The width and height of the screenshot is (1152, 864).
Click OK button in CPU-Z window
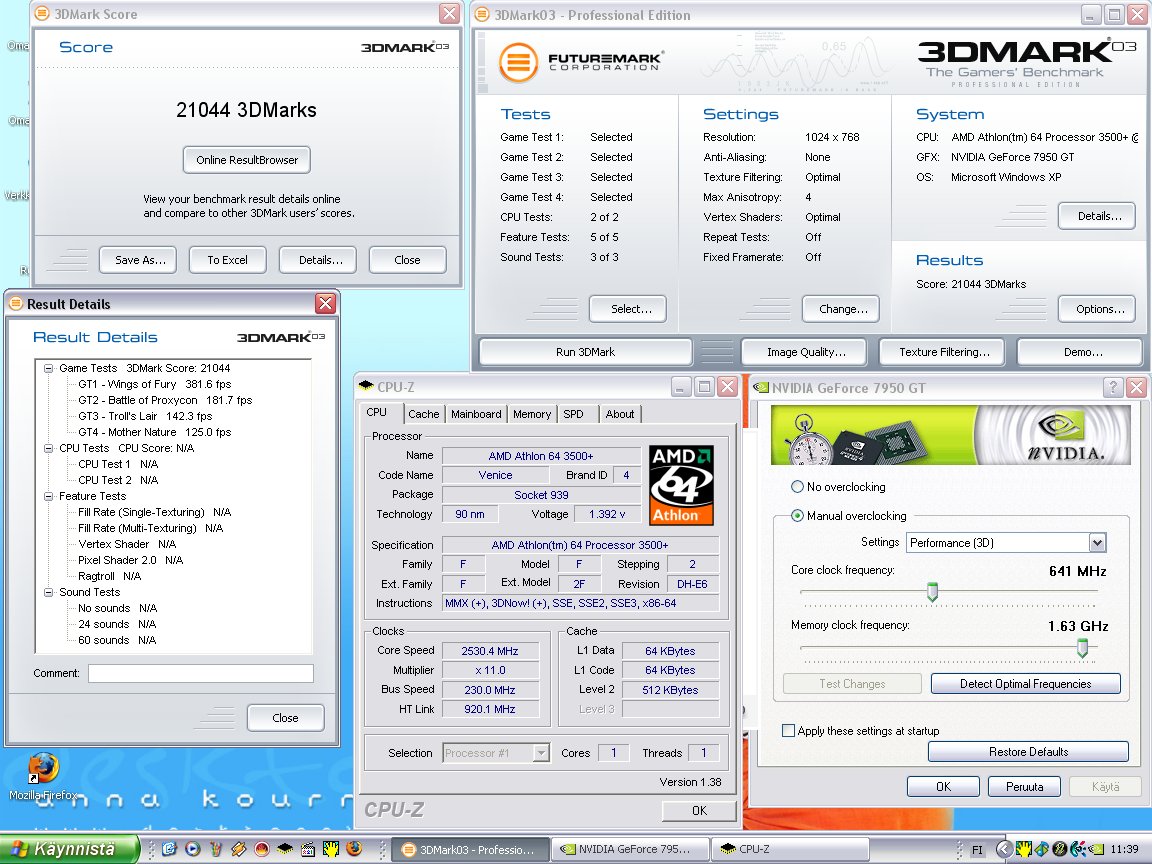699,810
